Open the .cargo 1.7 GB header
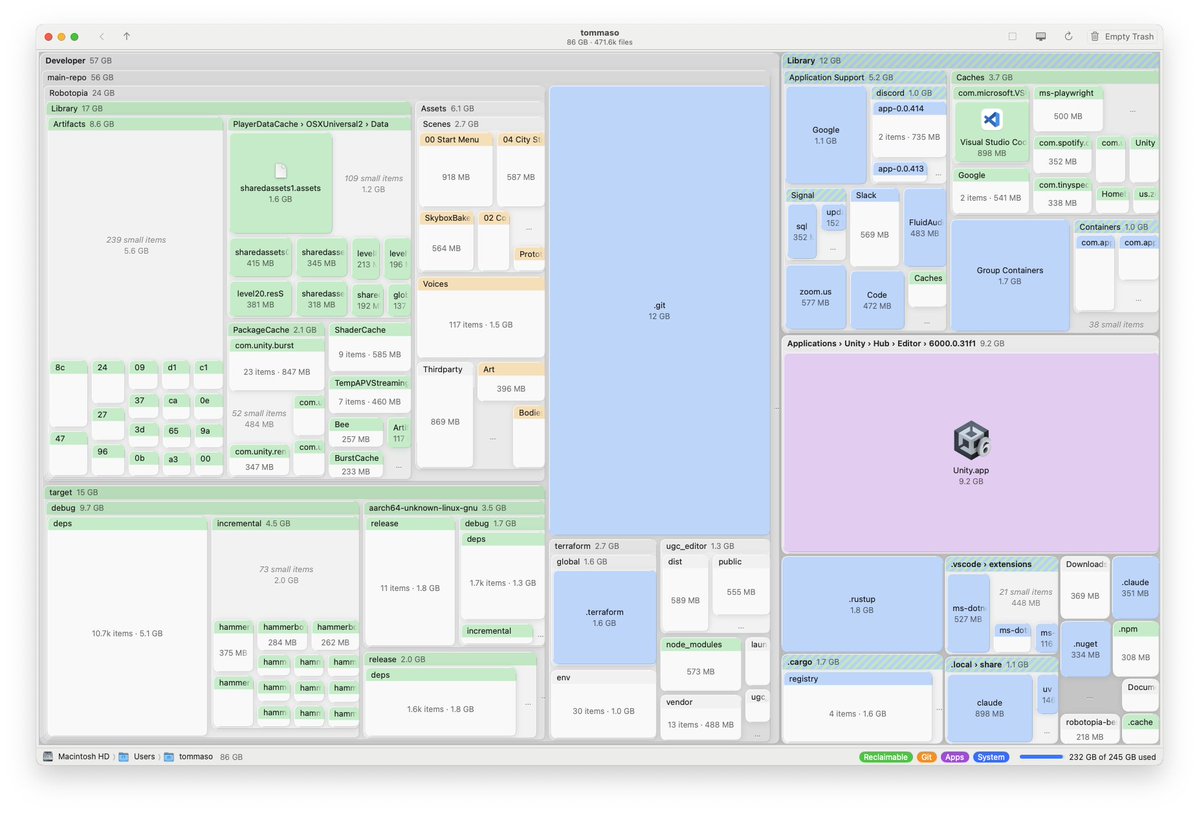The image size is (1199, 813). point(862,662)
